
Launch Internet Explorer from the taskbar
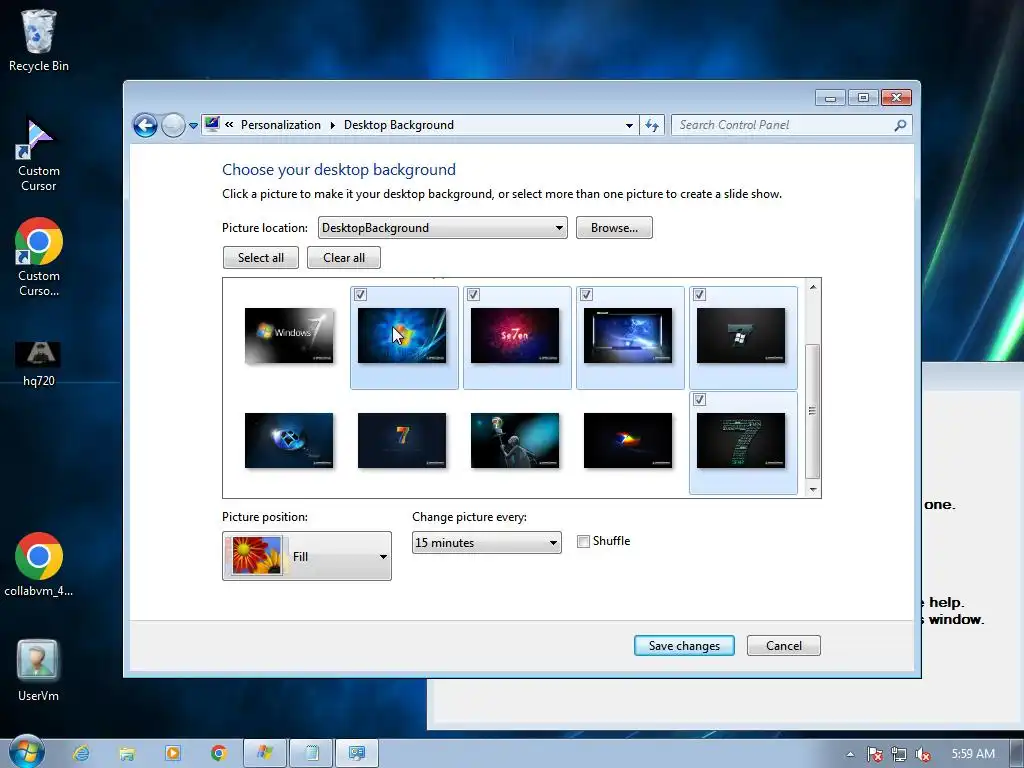click(82, 753)
